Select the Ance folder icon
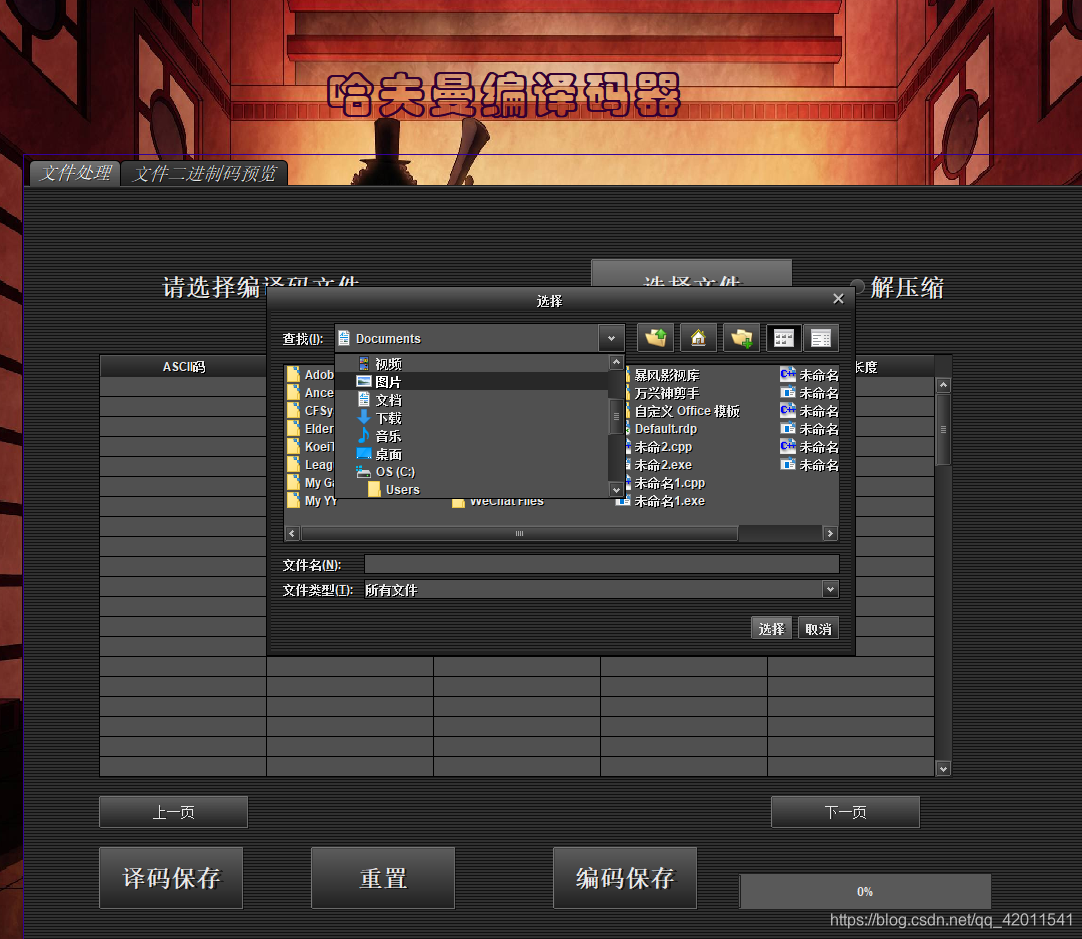 (293, 392)
